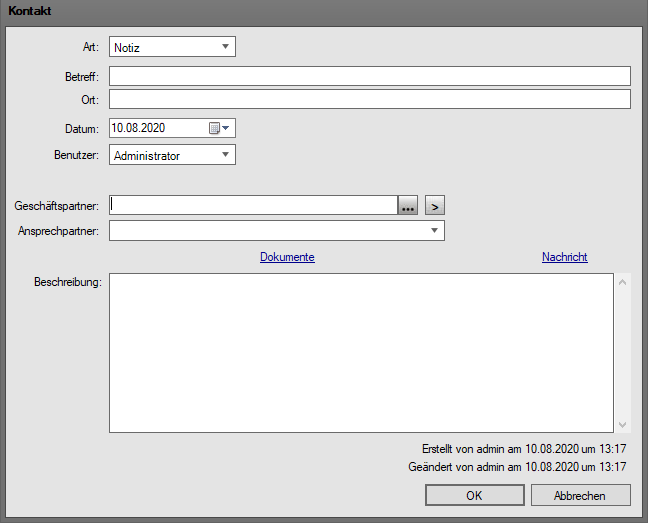The height and width of the screenshot is (523, 649).
Task: Follow the Nachricht link
Action: (x=564, y=257)
